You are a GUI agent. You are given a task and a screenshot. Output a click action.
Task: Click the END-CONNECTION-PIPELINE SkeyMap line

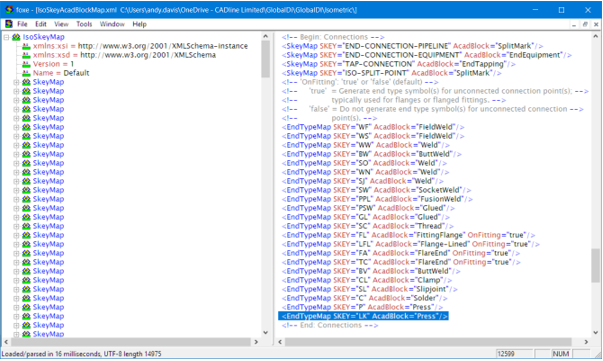click(412, 46)
